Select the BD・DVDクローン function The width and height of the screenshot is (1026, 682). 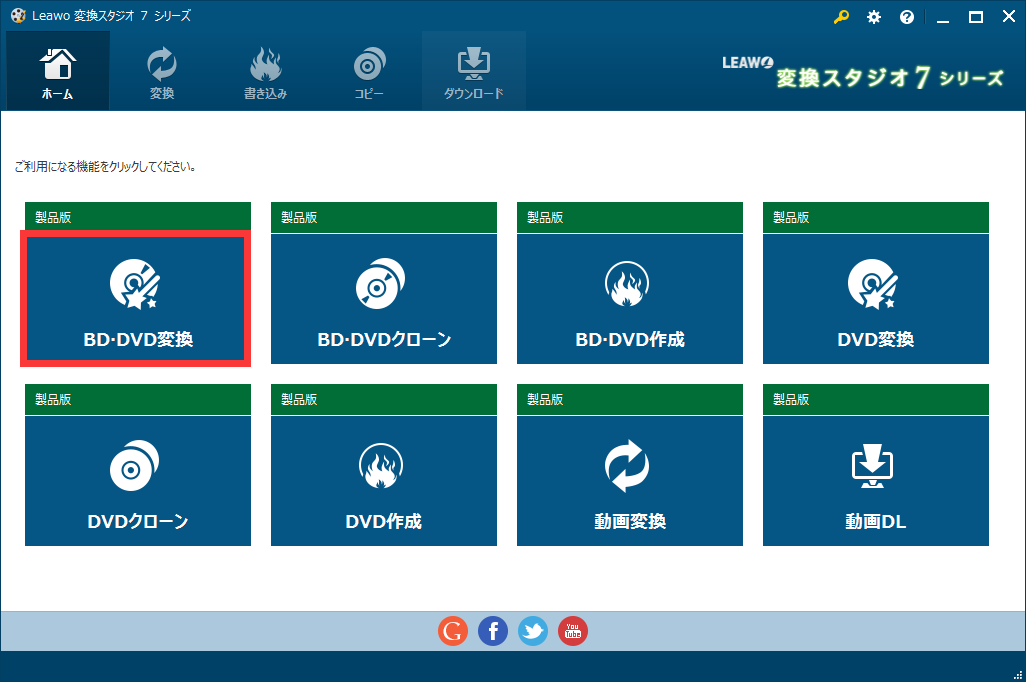click(x=383, y=298)
